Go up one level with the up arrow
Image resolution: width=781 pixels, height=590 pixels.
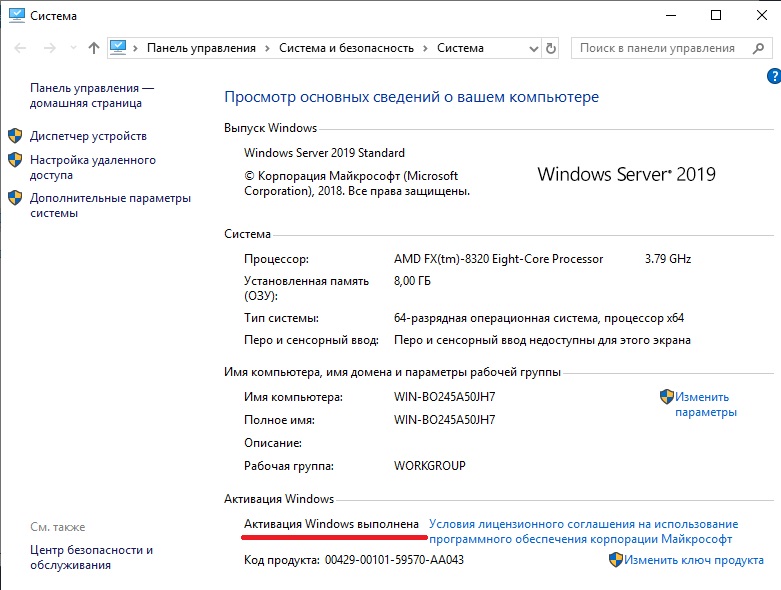coord(94,48)
